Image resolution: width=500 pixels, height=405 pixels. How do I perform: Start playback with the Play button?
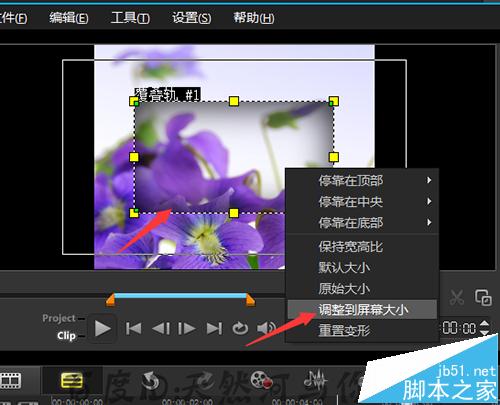tap(102, 329)
